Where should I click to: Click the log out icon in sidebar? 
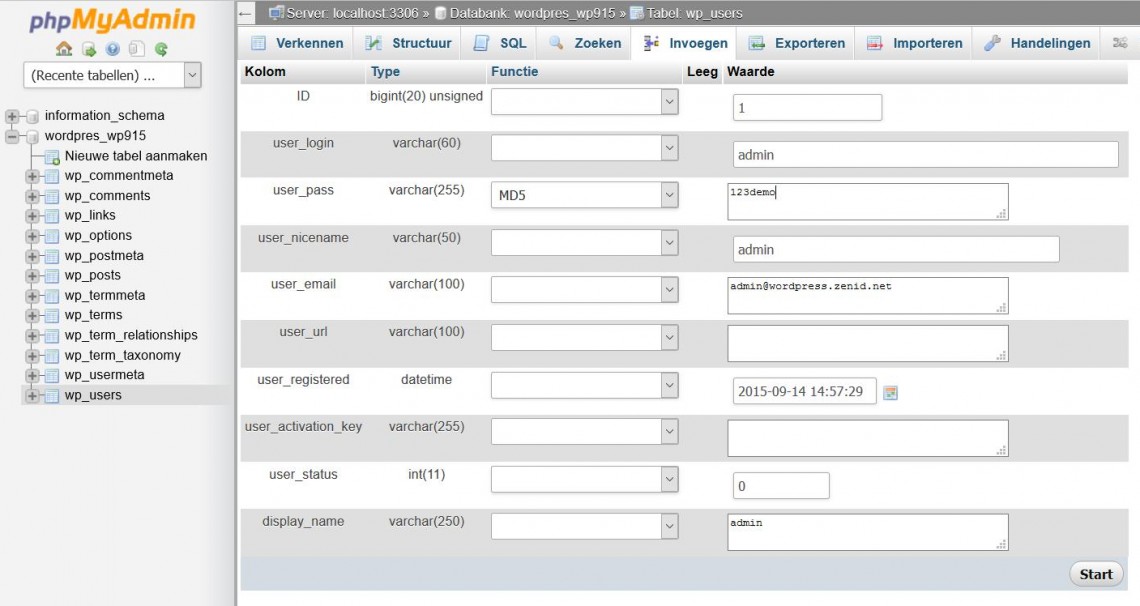(x=89, y=49)
